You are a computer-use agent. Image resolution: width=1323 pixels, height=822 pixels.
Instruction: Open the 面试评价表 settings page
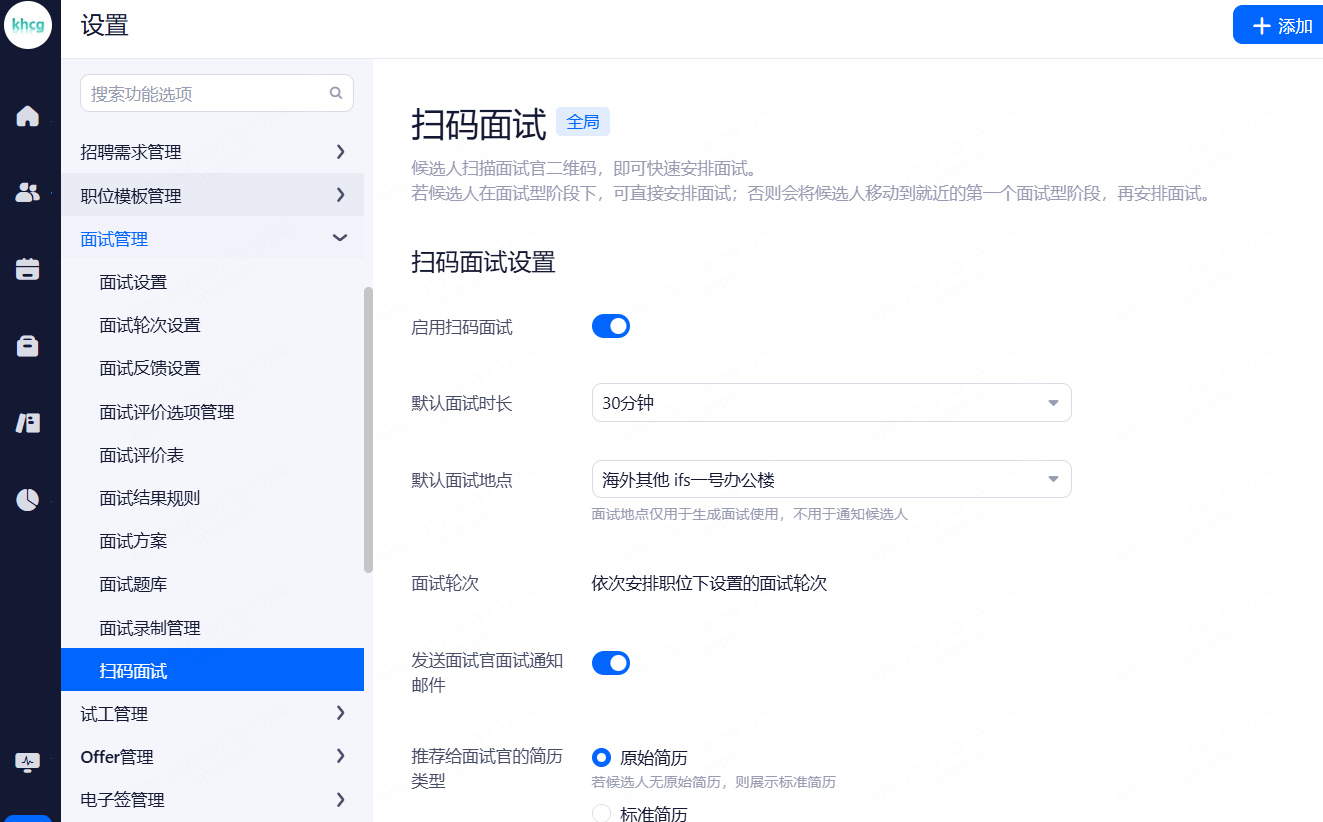pyautogui.click(x=142, y=455)
